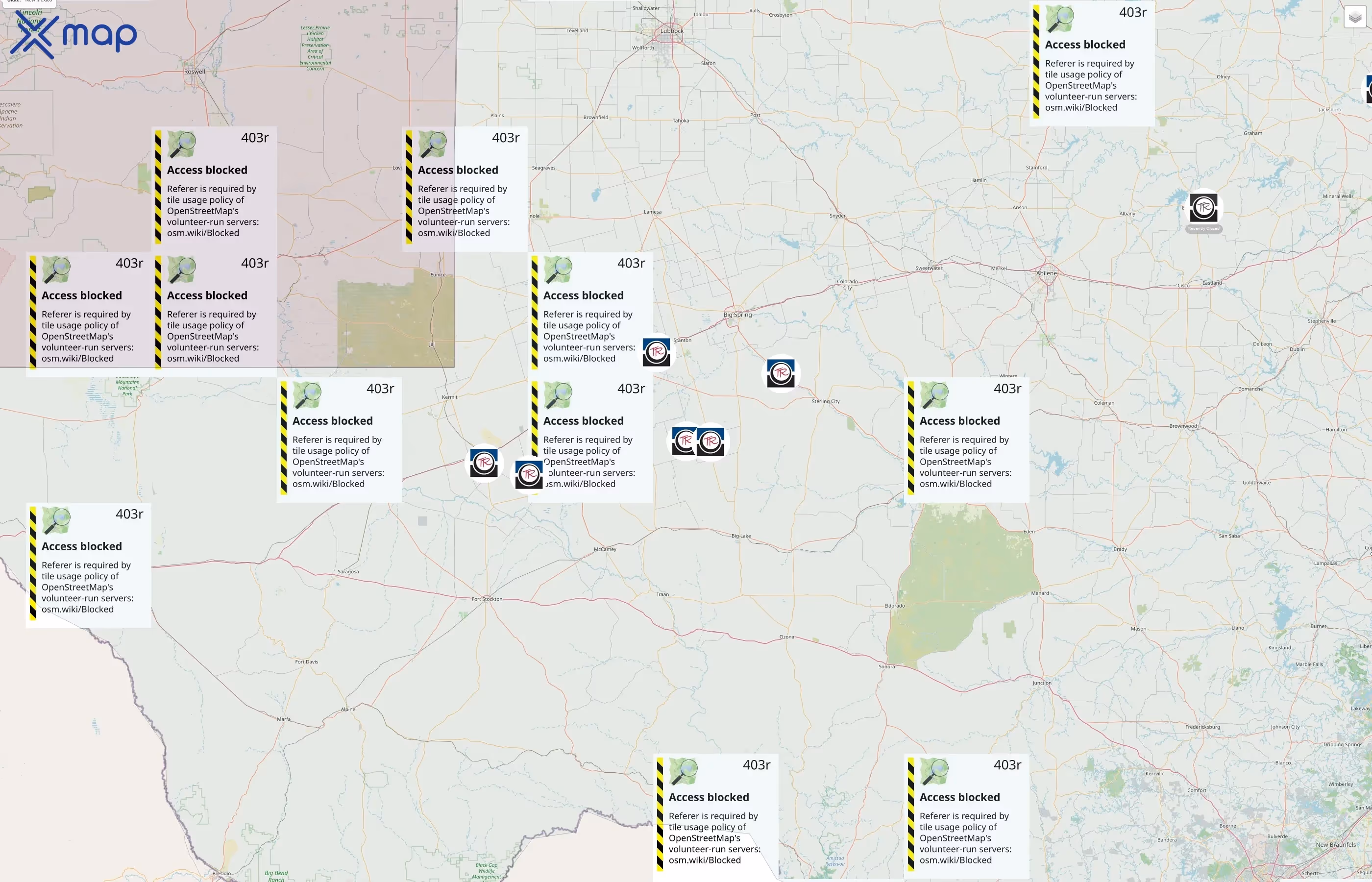Click the Abilene city label
Screen dimensions: 1372x882
pos(1047,273)
